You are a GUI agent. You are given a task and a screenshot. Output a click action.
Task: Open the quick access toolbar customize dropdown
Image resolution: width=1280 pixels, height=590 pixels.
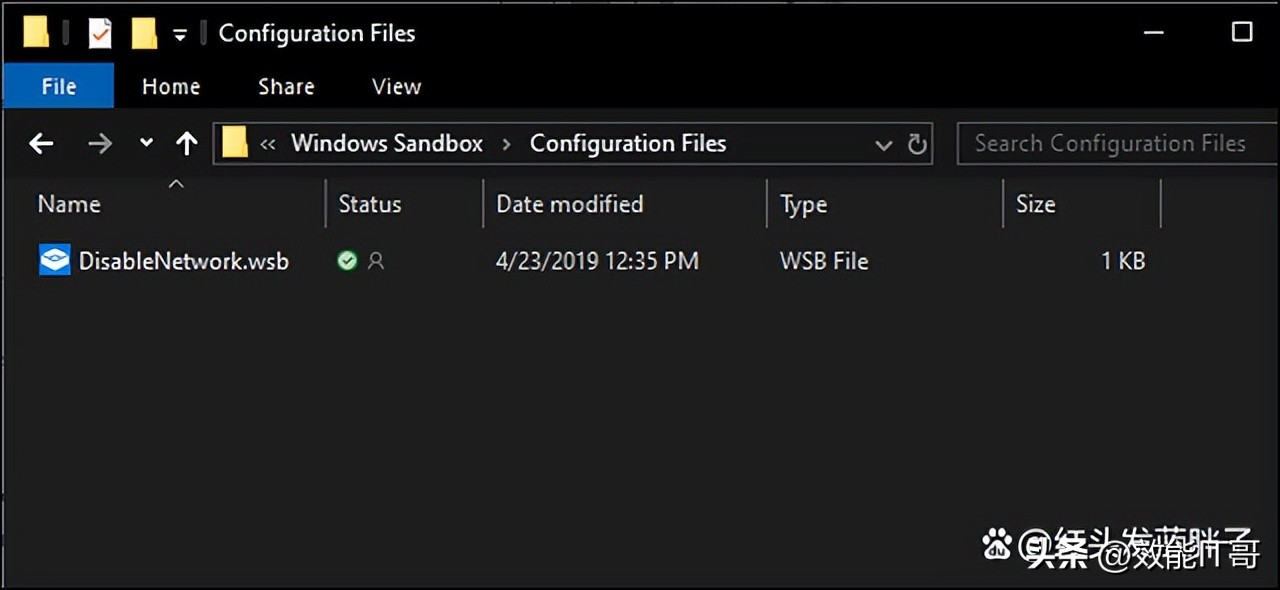point(180,31)
